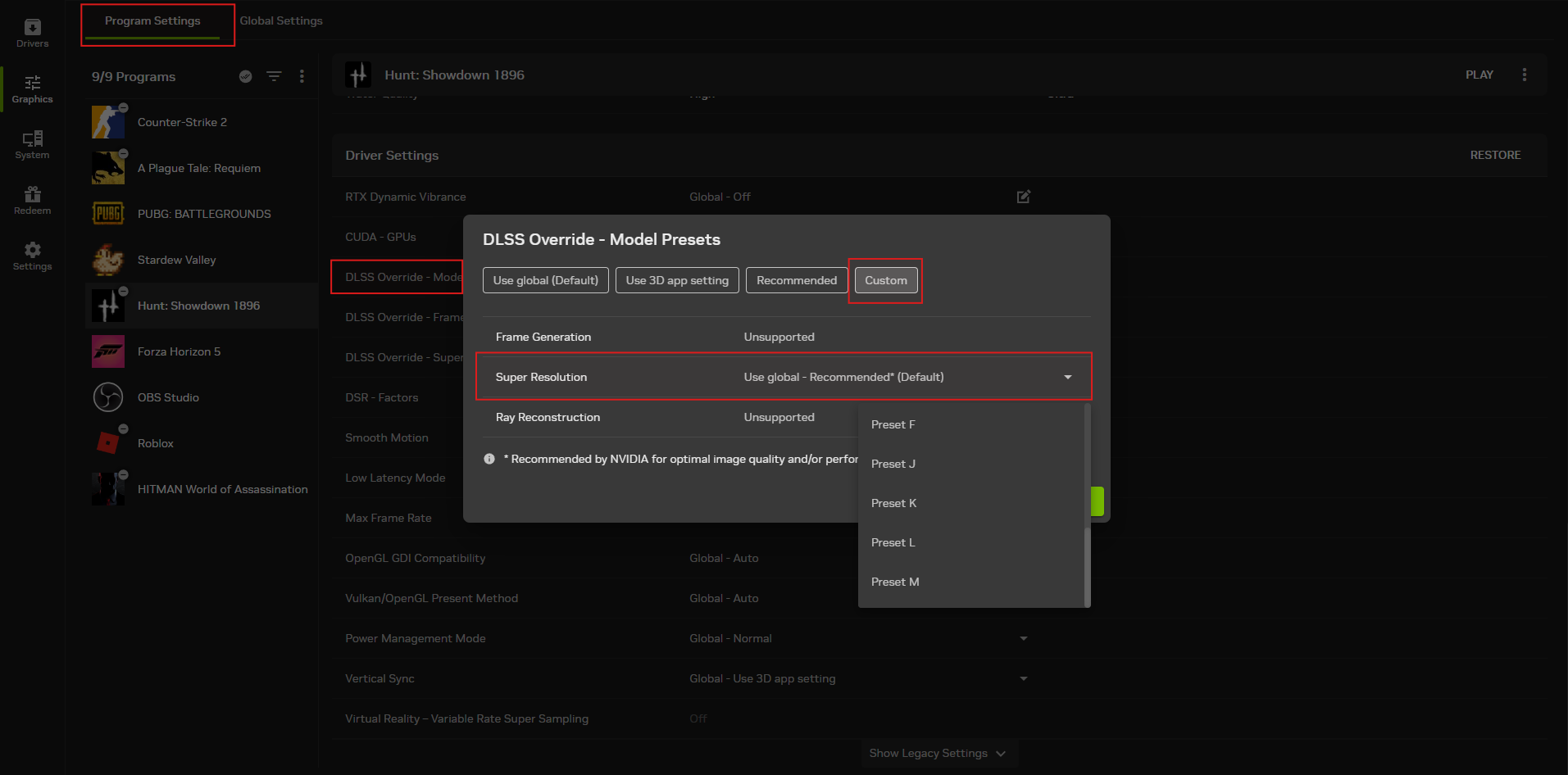The width and height of the screenshot is (1568, 775).
Task: Open the Redeem section in sidebar
Action: 32,200
